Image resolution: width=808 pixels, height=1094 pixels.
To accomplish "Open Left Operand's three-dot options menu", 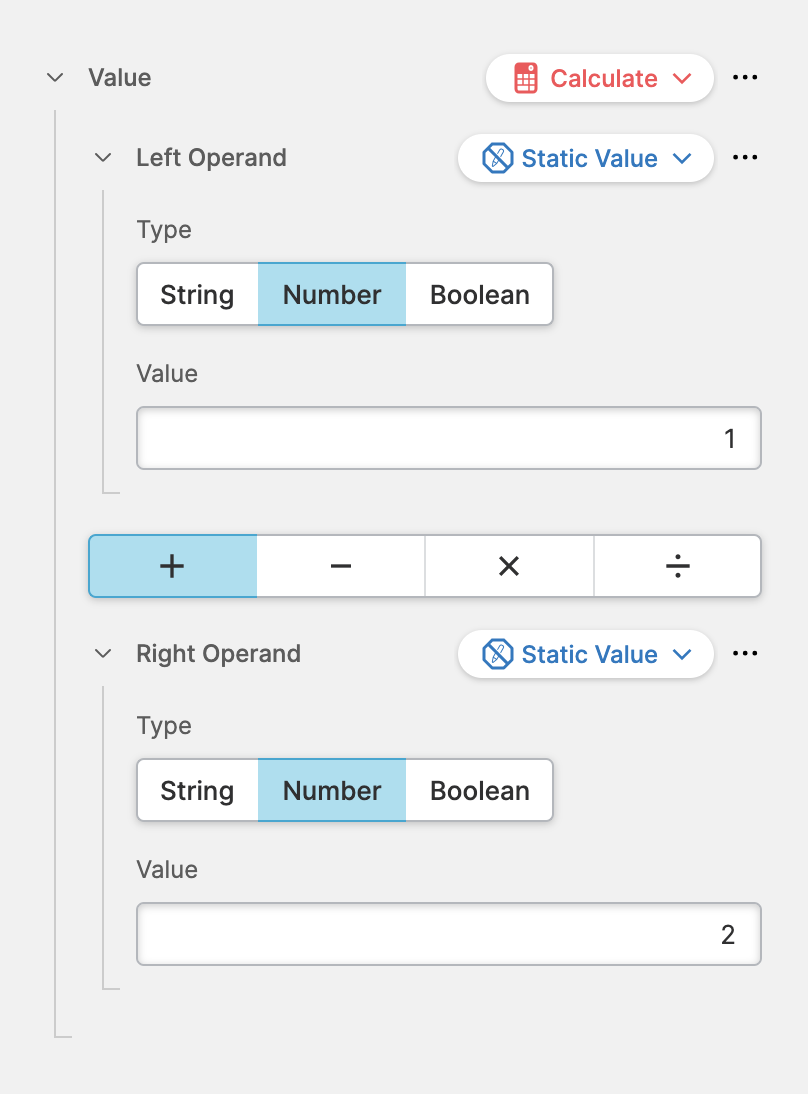I will 745,158.
